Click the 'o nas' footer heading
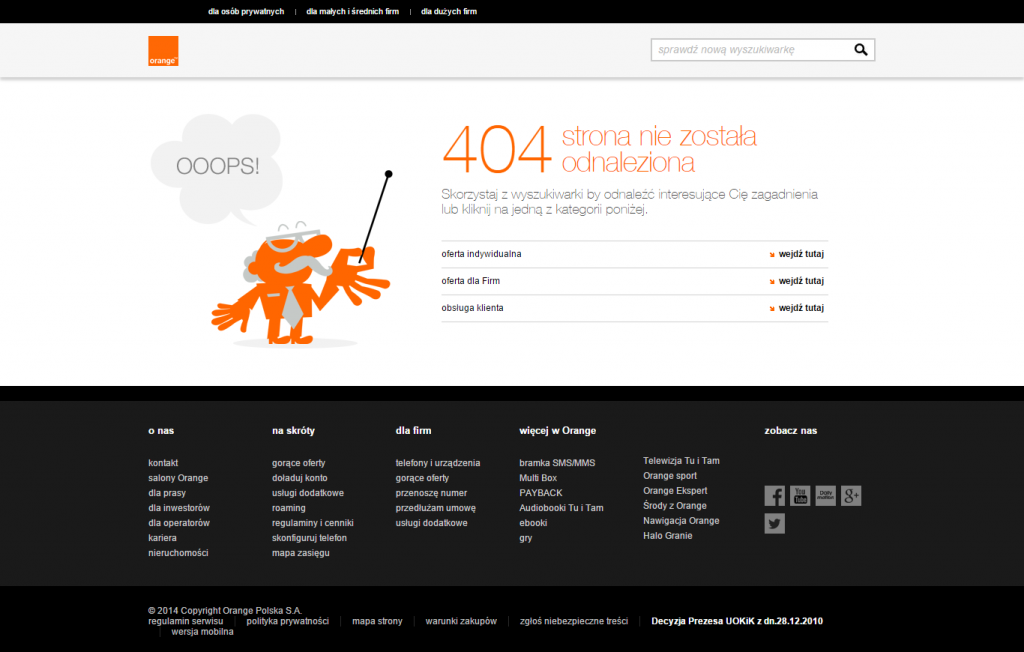The height and width of the screenshot is (652, 1024). point(161,431)
